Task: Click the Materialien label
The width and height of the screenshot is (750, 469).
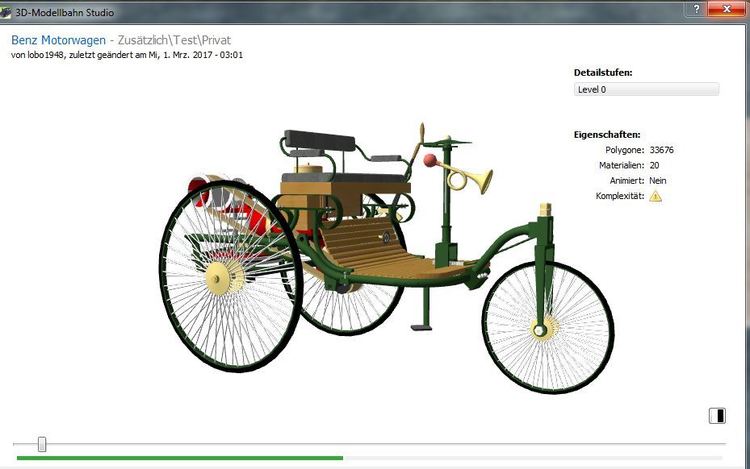Action: (x=622, y=165)
